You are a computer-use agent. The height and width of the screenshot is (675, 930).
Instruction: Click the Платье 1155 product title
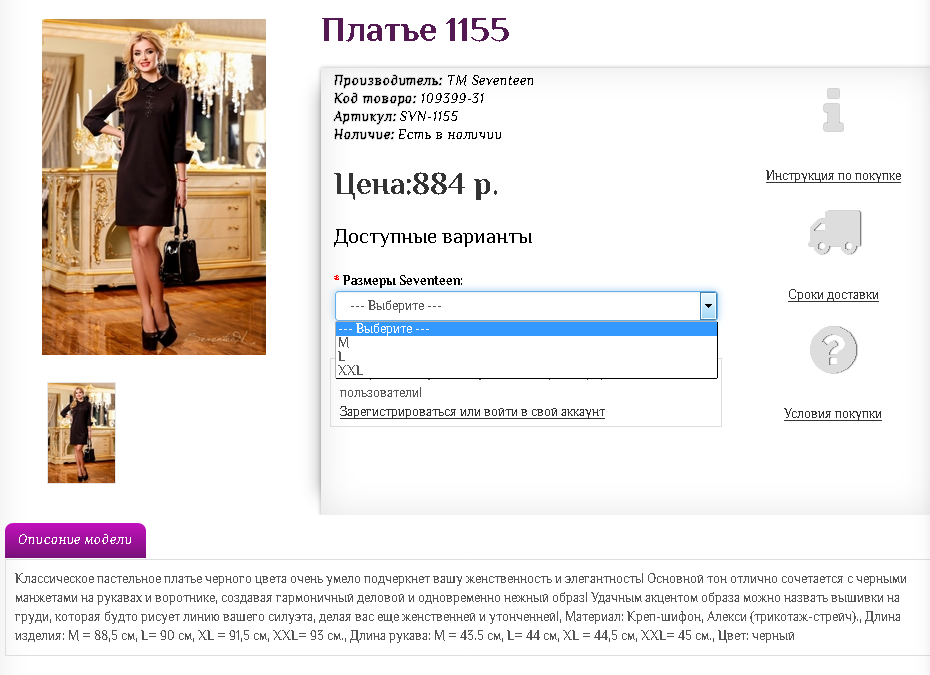pyautogui.click(x=416, y=30)
